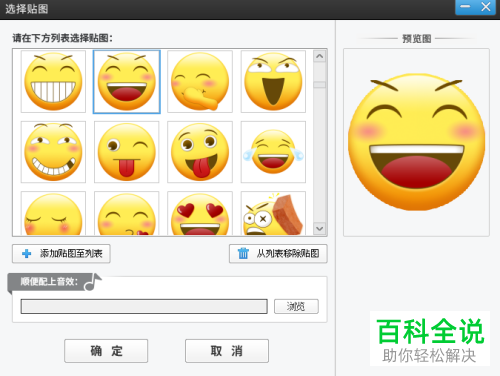The width and height of the screenshot is (500, 376).
Task: Click the sticker list scroll down arrow
Action: pos(320,229)
